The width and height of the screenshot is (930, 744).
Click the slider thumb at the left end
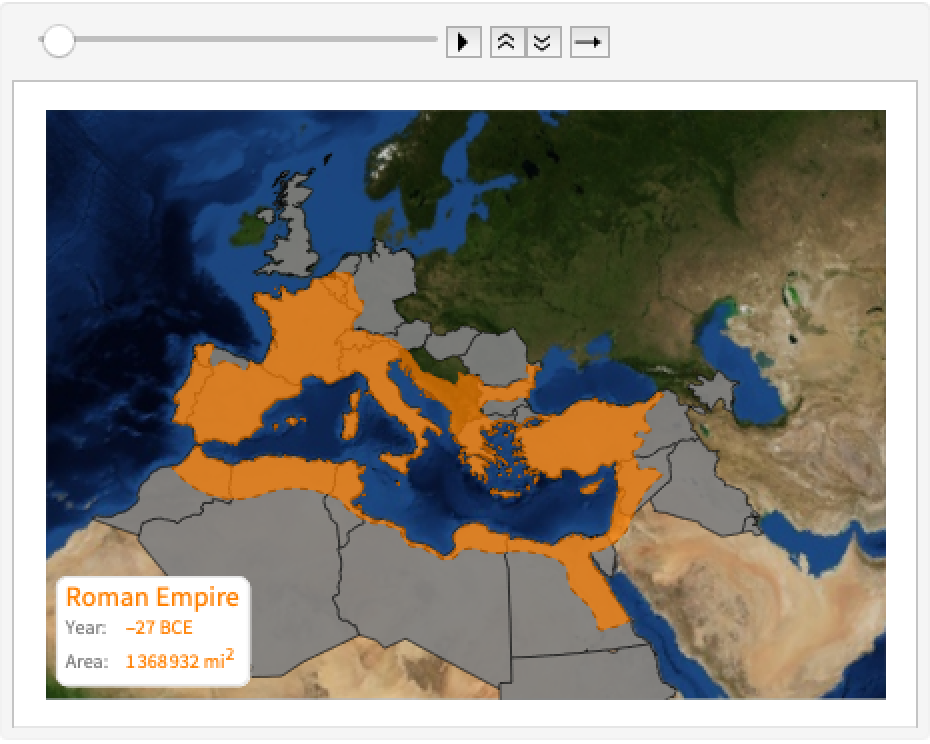[x=59, y=41]
